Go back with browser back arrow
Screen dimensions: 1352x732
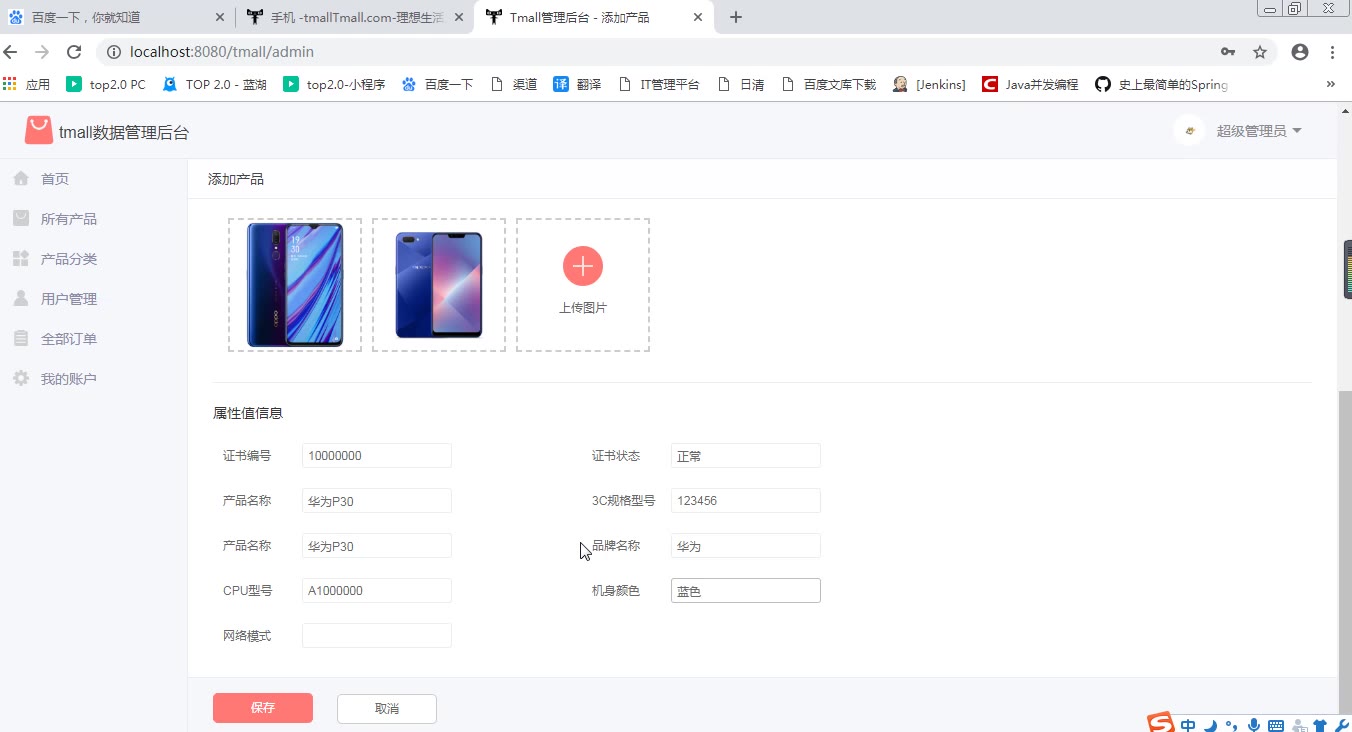pos(11,52)
